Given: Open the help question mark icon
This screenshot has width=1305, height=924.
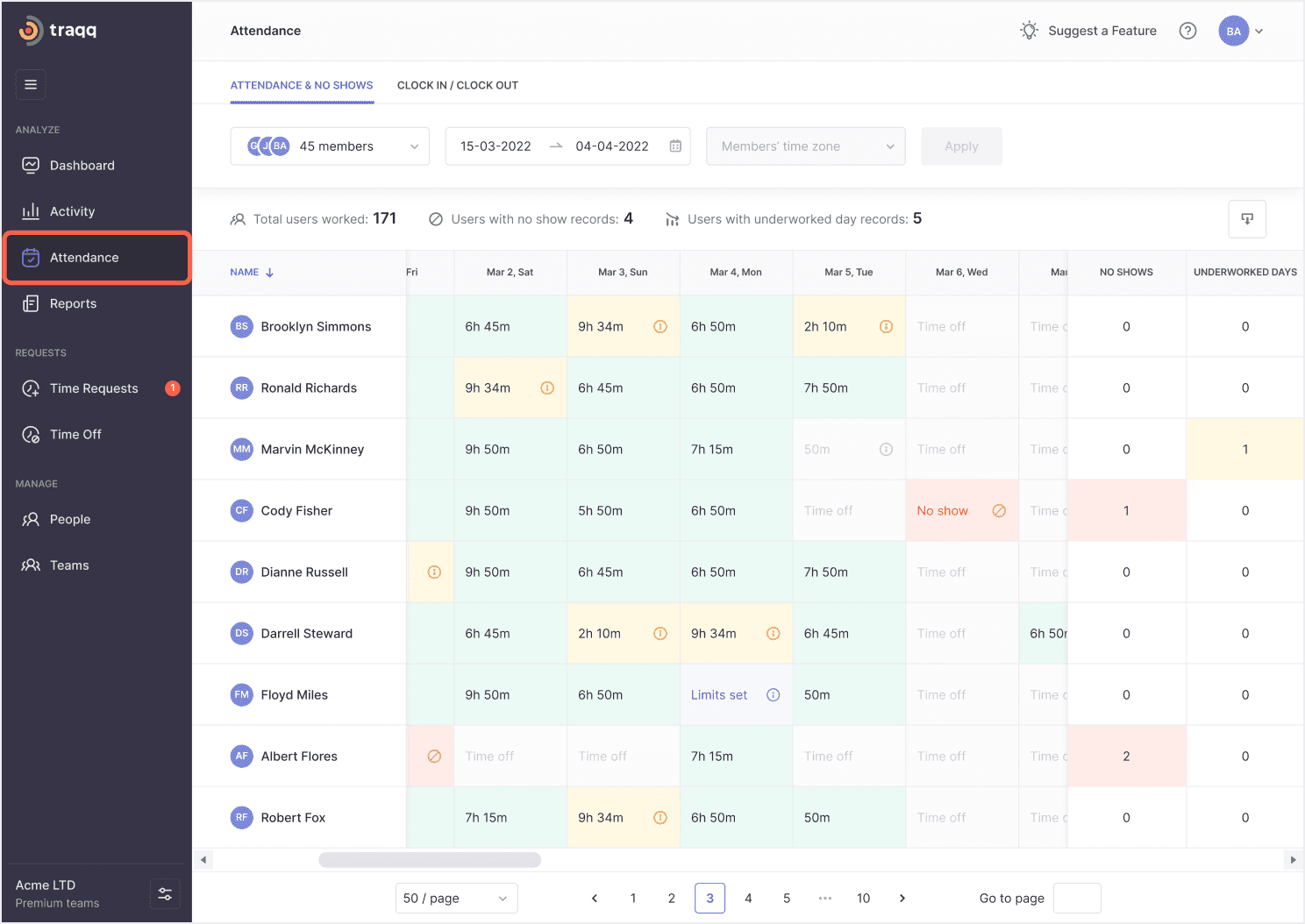Looking at the screenshot, I should tap(1187, 31).
